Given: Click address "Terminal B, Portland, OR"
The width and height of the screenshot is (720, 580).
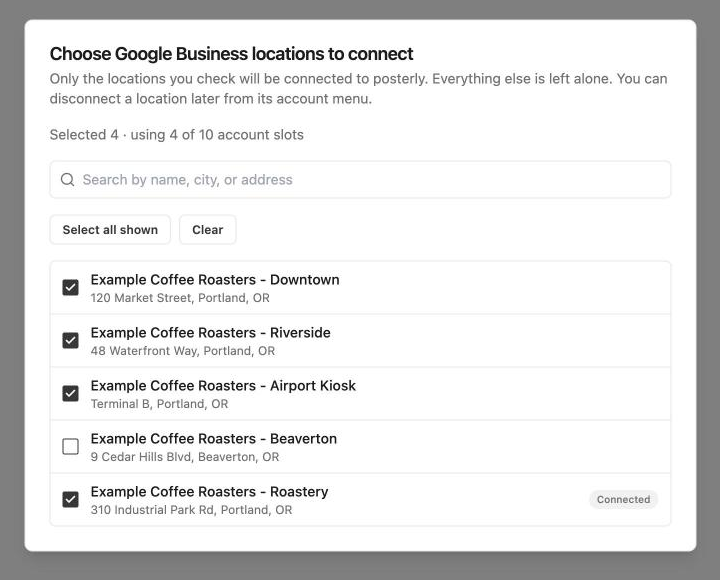Looking at the screenshot, I should (159, 404).
